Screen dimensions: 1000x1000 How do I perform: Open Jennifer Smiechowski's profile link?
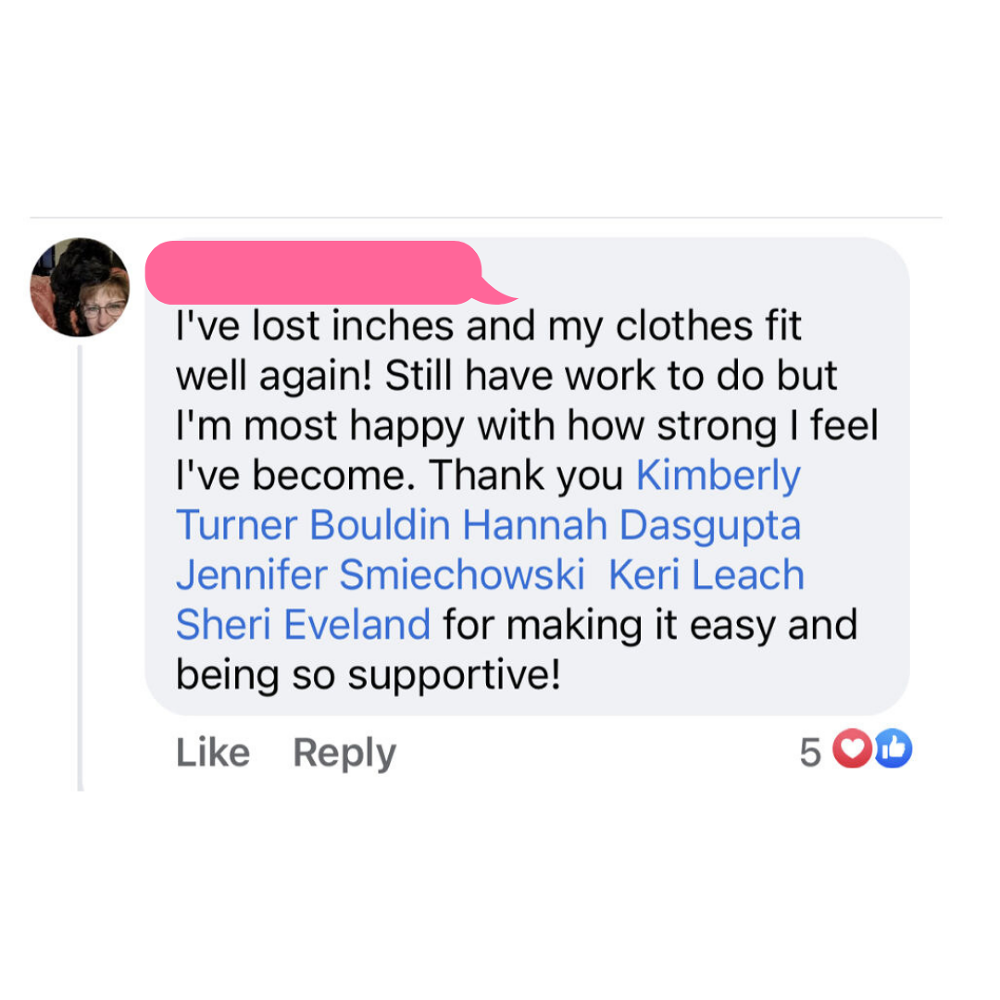pos(380,575)
